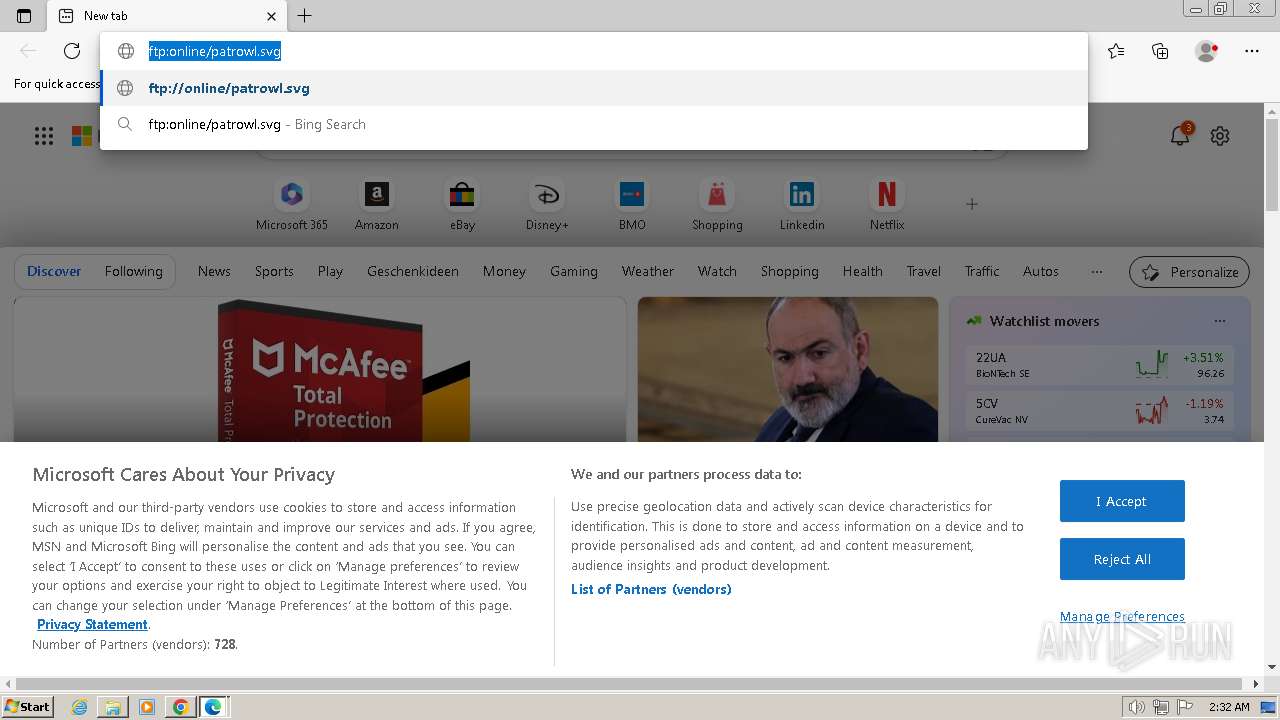Viewport: 1280px width, 720px height.
Task: Open the Health feed category
Action: (x=862, y=271)
